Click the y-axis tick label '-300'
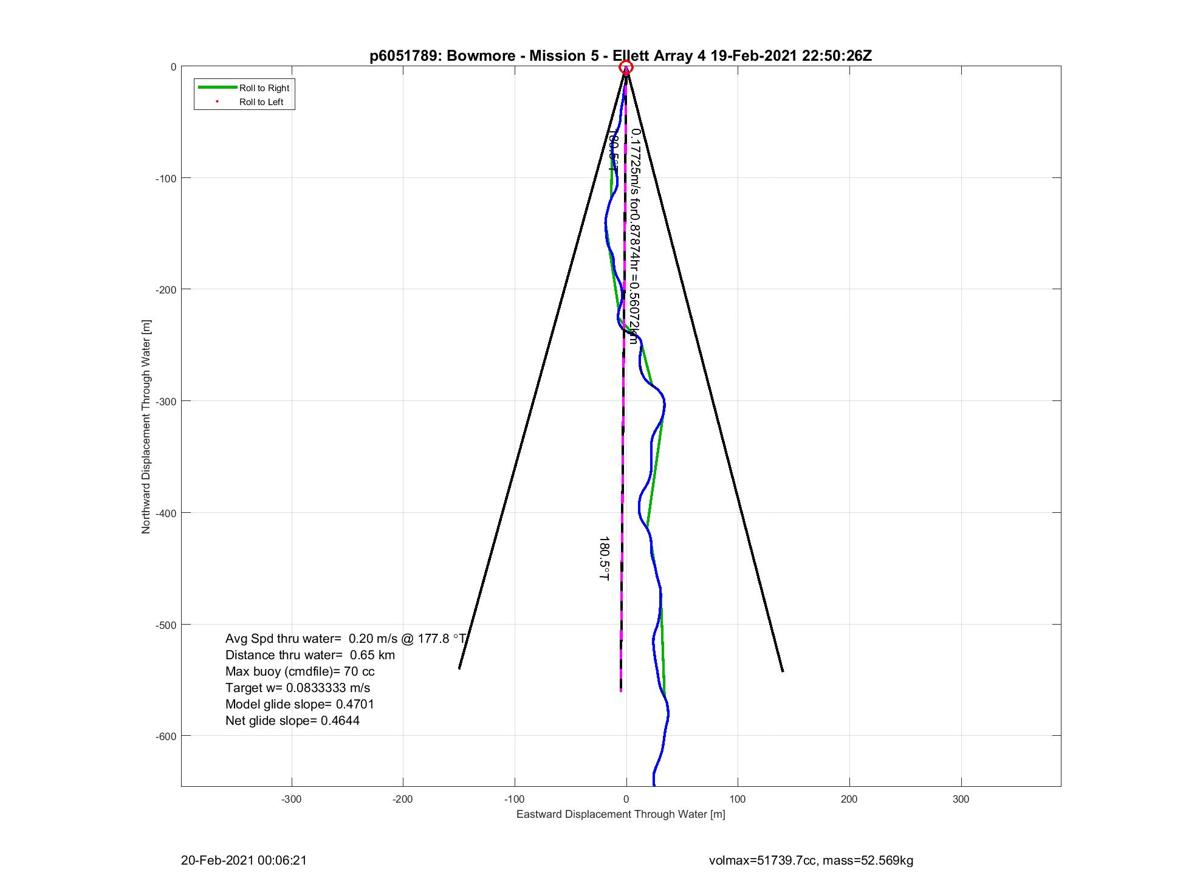Screen dimensions: 1200x885 pyautogui.click(x=166, y=402)
